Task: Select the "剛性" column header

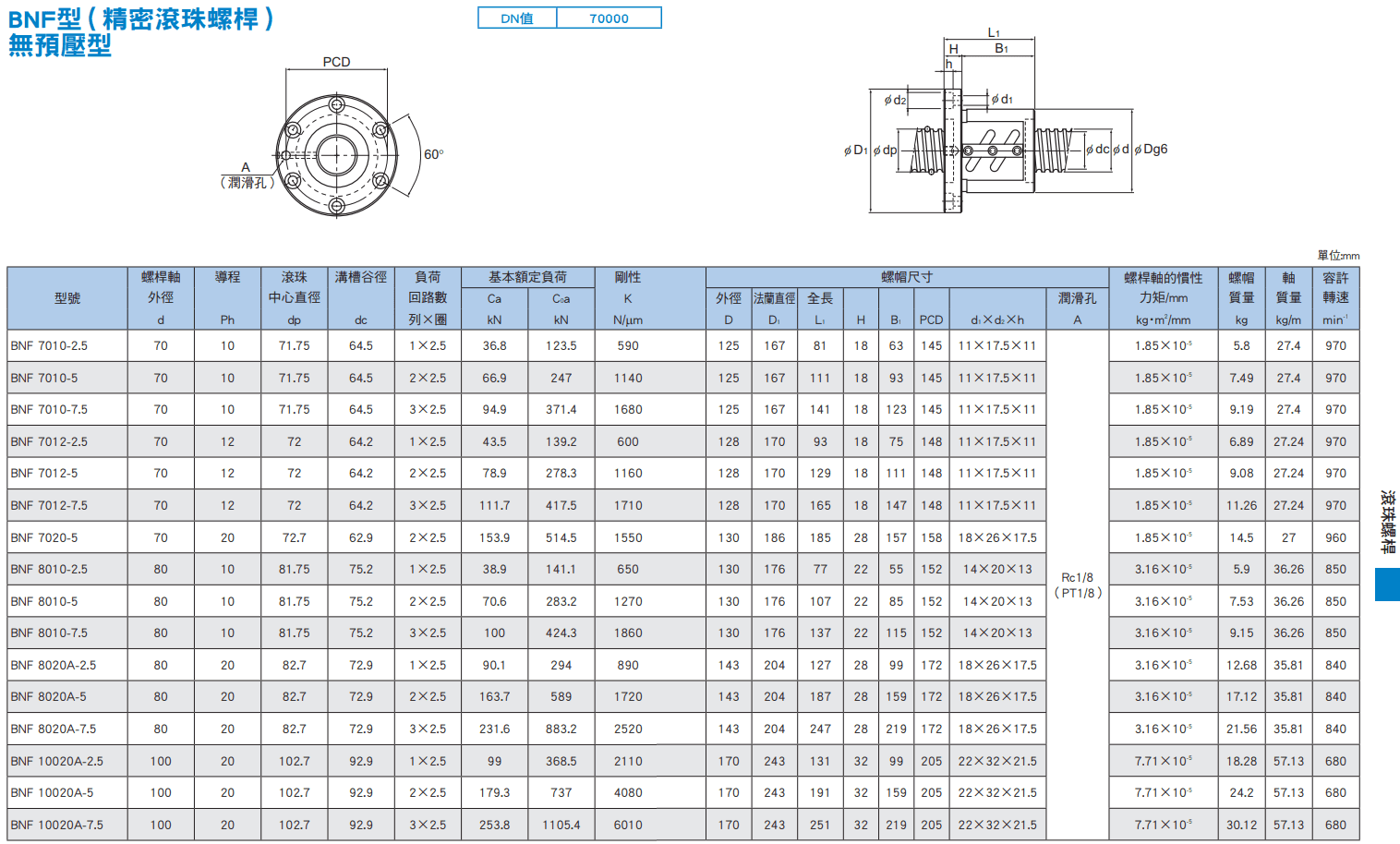Action: click(x=628, y=298)
